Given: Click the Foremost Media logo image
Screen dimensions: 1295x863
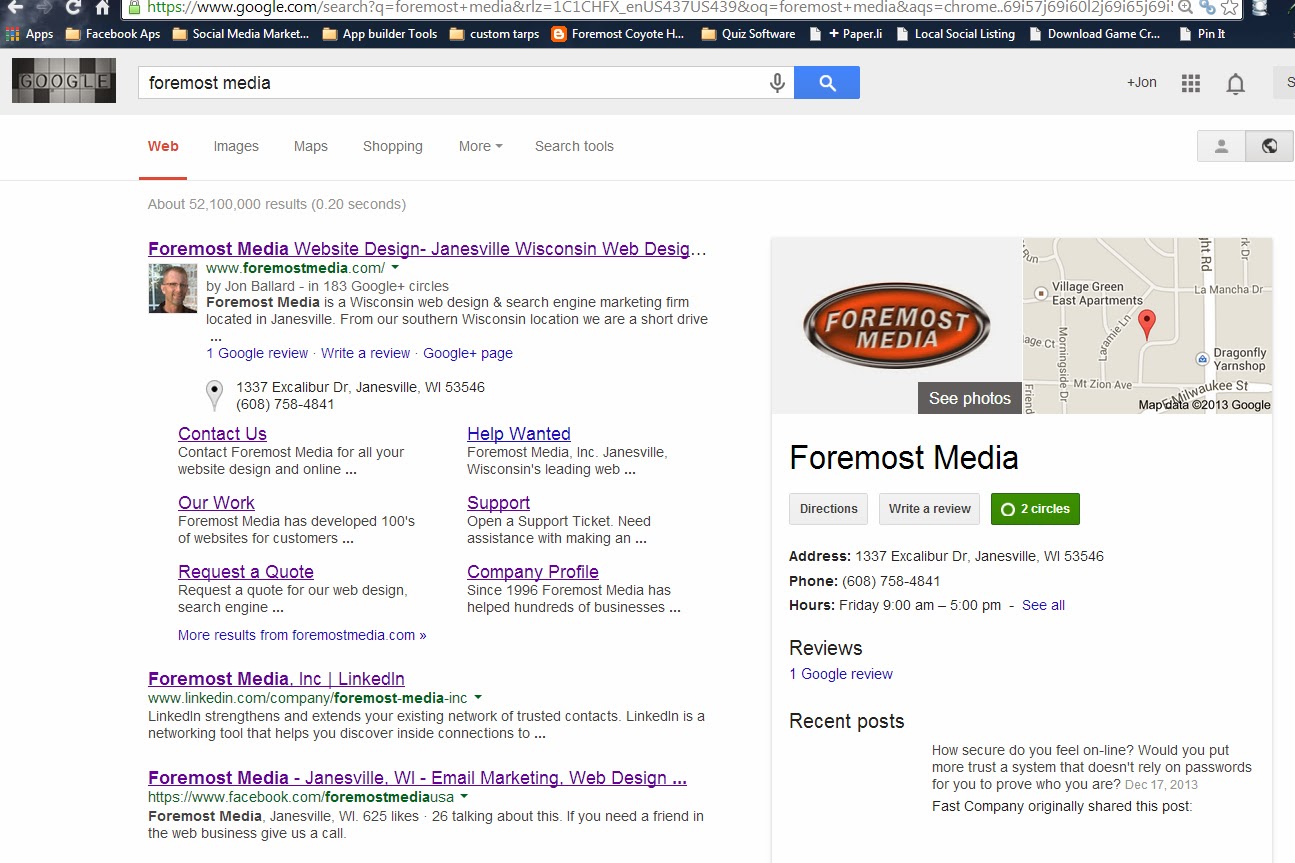Looking at the screenshot, I should pos(896,325).
